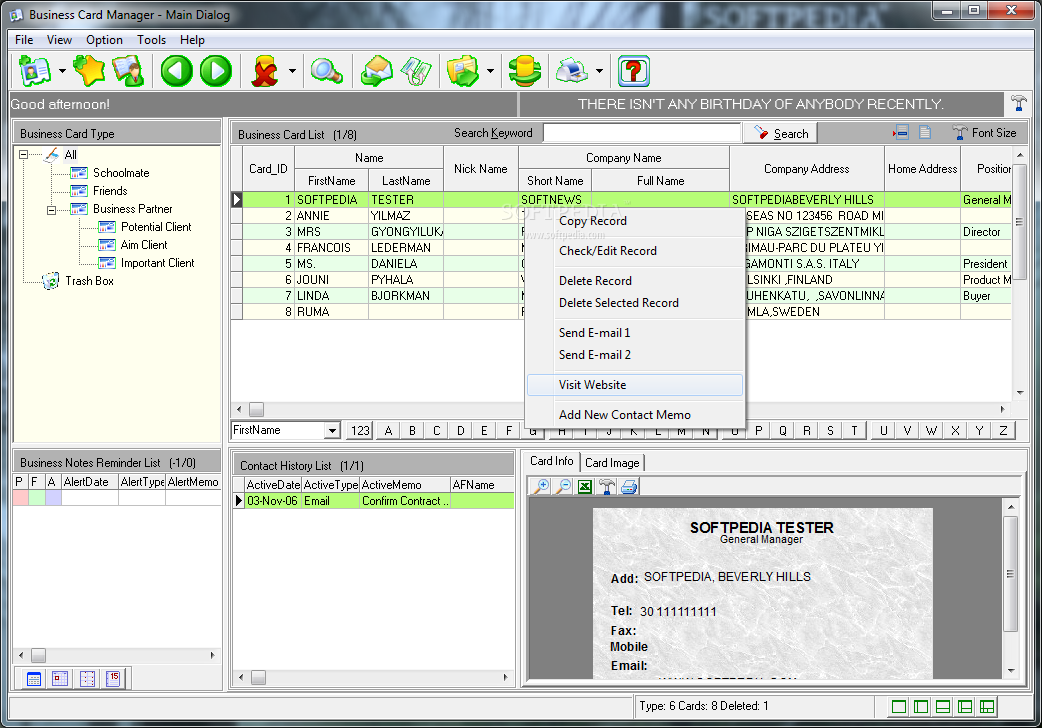Image resolution: width=1042 pixels, height=728 pixels.
Task: Click the small page icon left of Font Size
Action: [925, 133]
